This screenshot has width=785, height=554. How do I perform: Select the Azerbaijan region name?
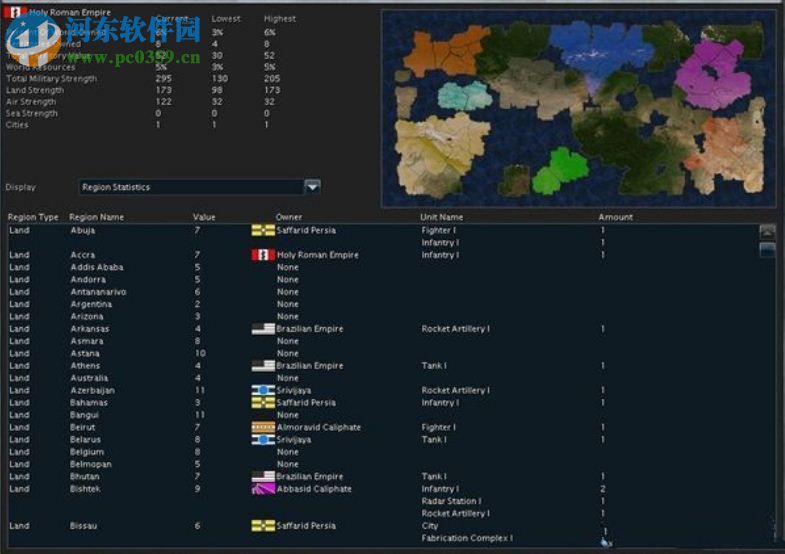click(x=92, y=390)
